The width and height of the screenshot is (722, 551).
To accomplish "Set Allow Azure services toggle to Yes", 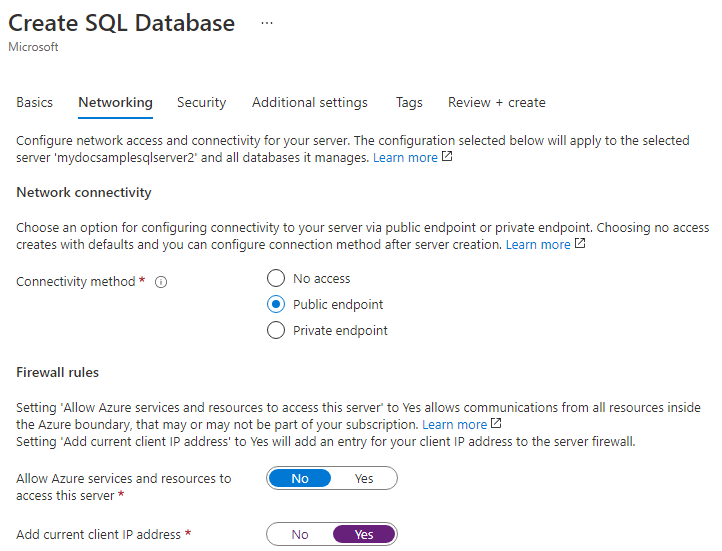I will (364, 479).
